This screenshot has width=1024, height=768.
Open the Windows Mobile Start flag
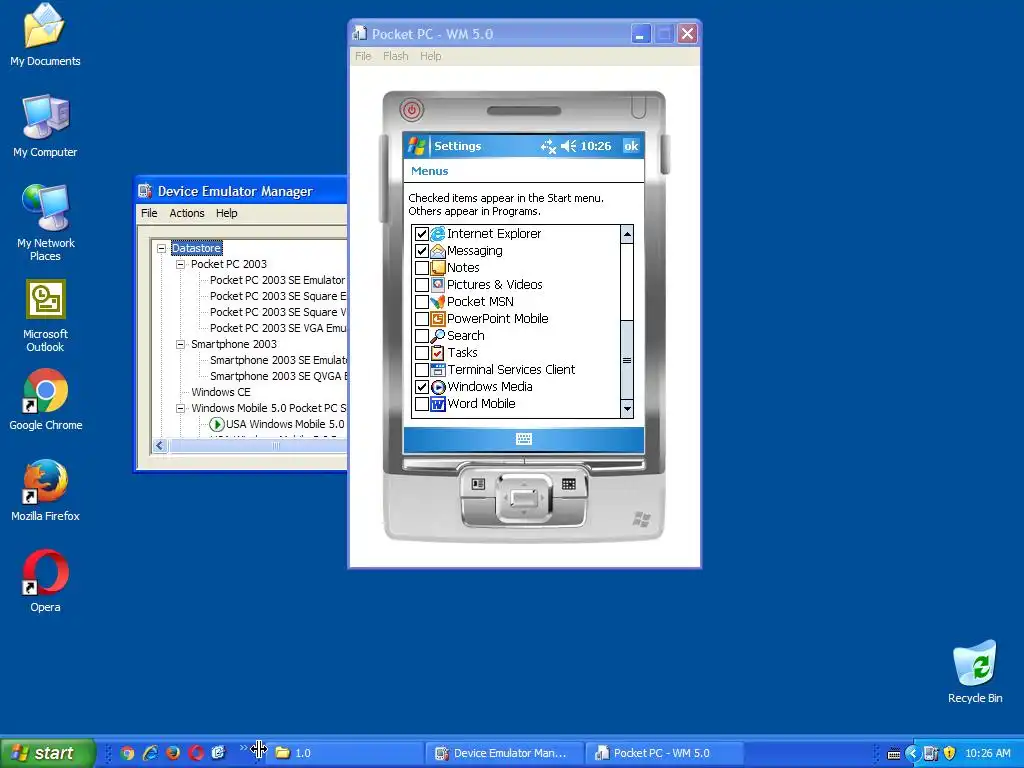[416, 146]
